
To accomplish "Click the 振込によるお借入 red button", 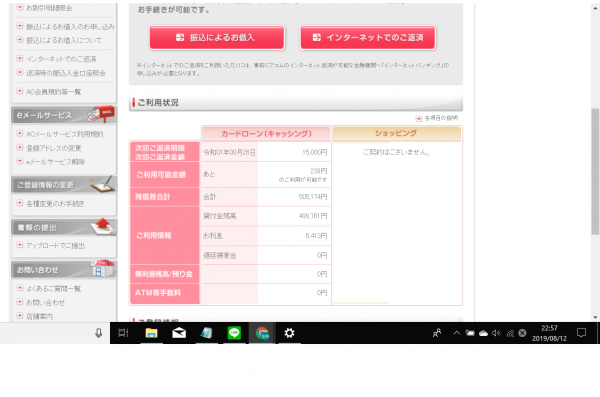I will [x=217, y=38].
